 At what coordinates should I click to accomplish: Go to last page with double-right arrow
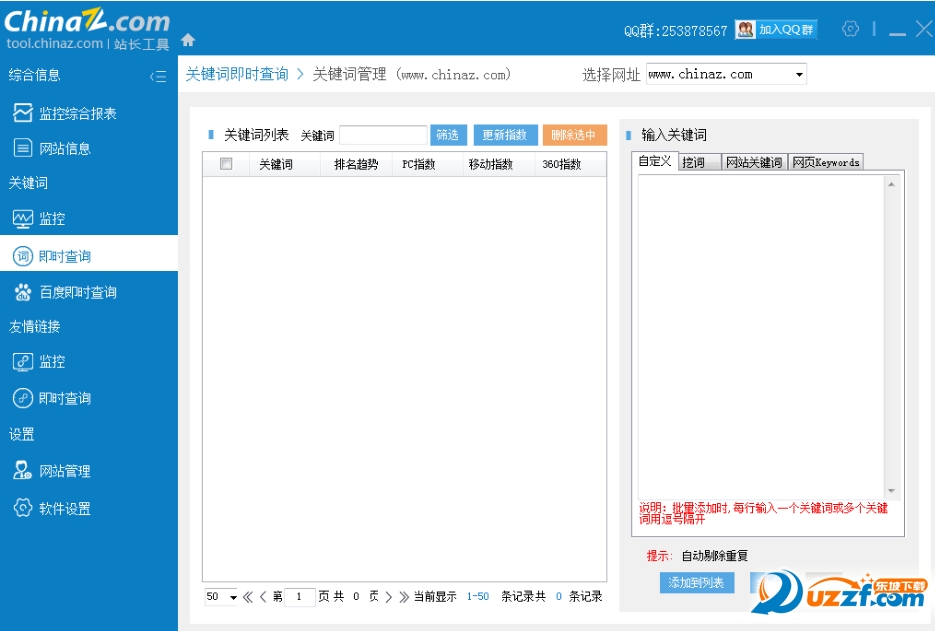(404, 596)
